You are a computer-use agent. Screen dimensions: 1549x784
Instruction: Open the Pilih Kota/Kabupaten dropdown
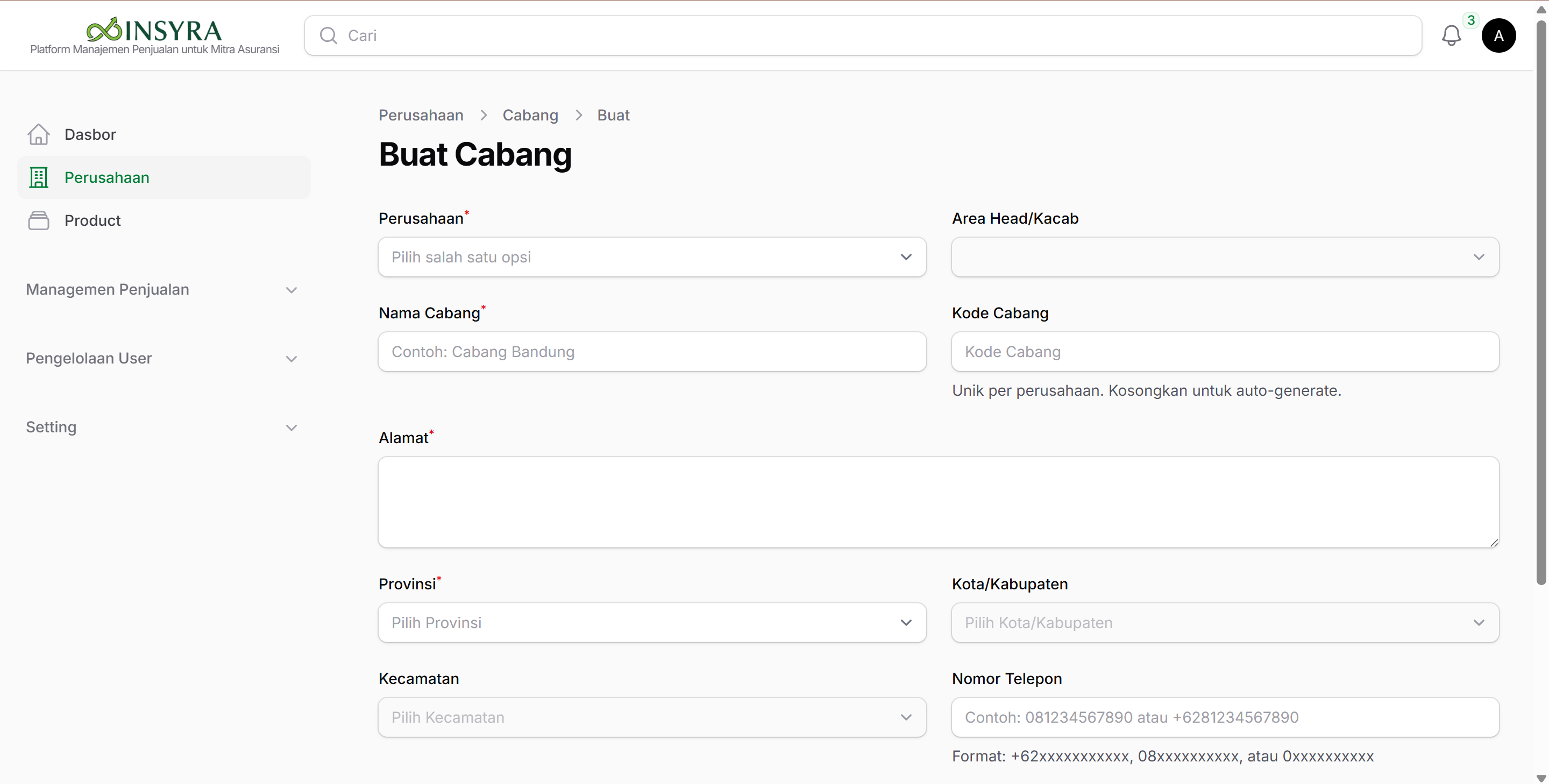click(1225, 622)
